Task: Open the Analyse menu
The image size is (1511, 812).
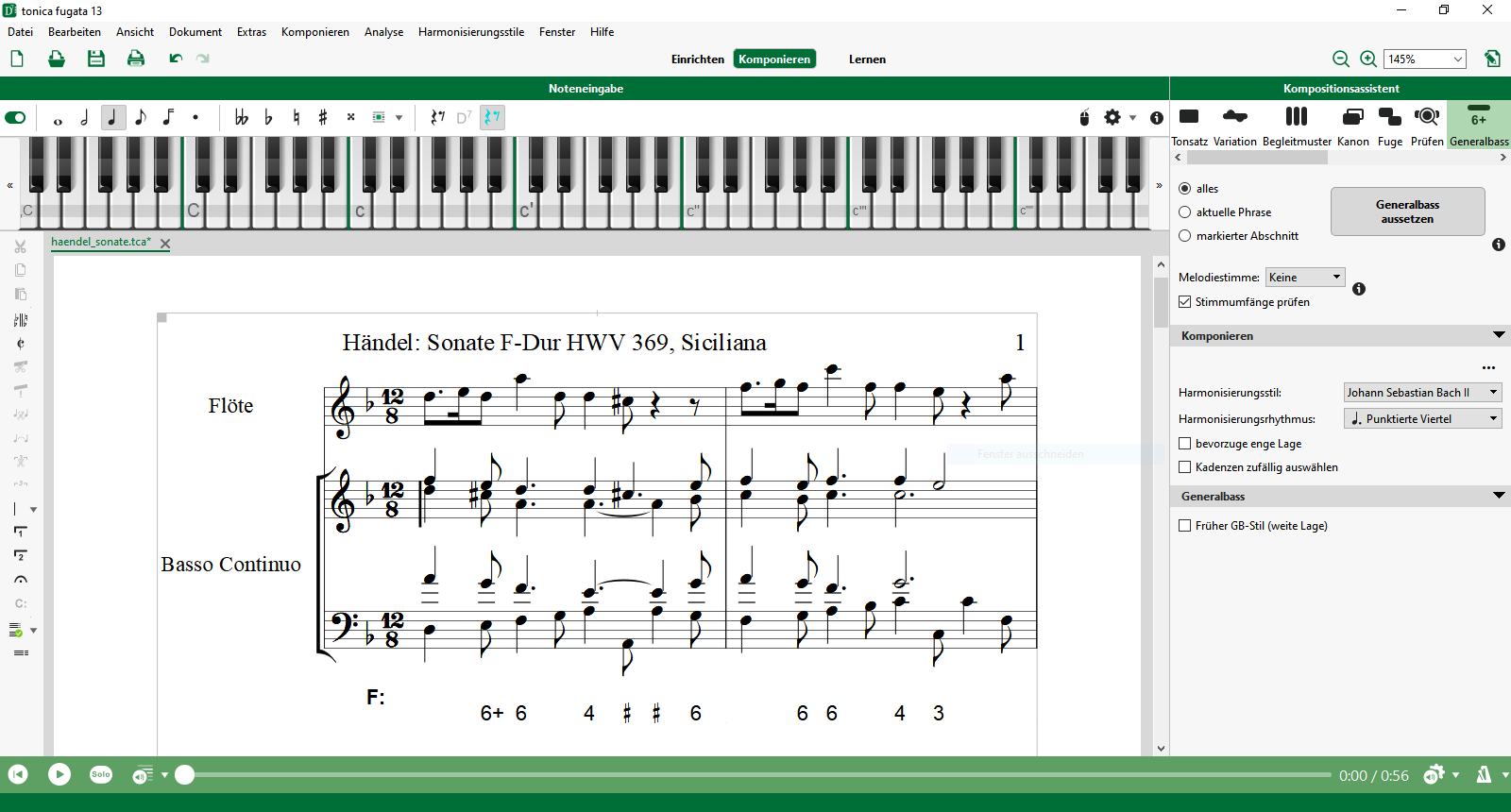Action: point(383,32)
